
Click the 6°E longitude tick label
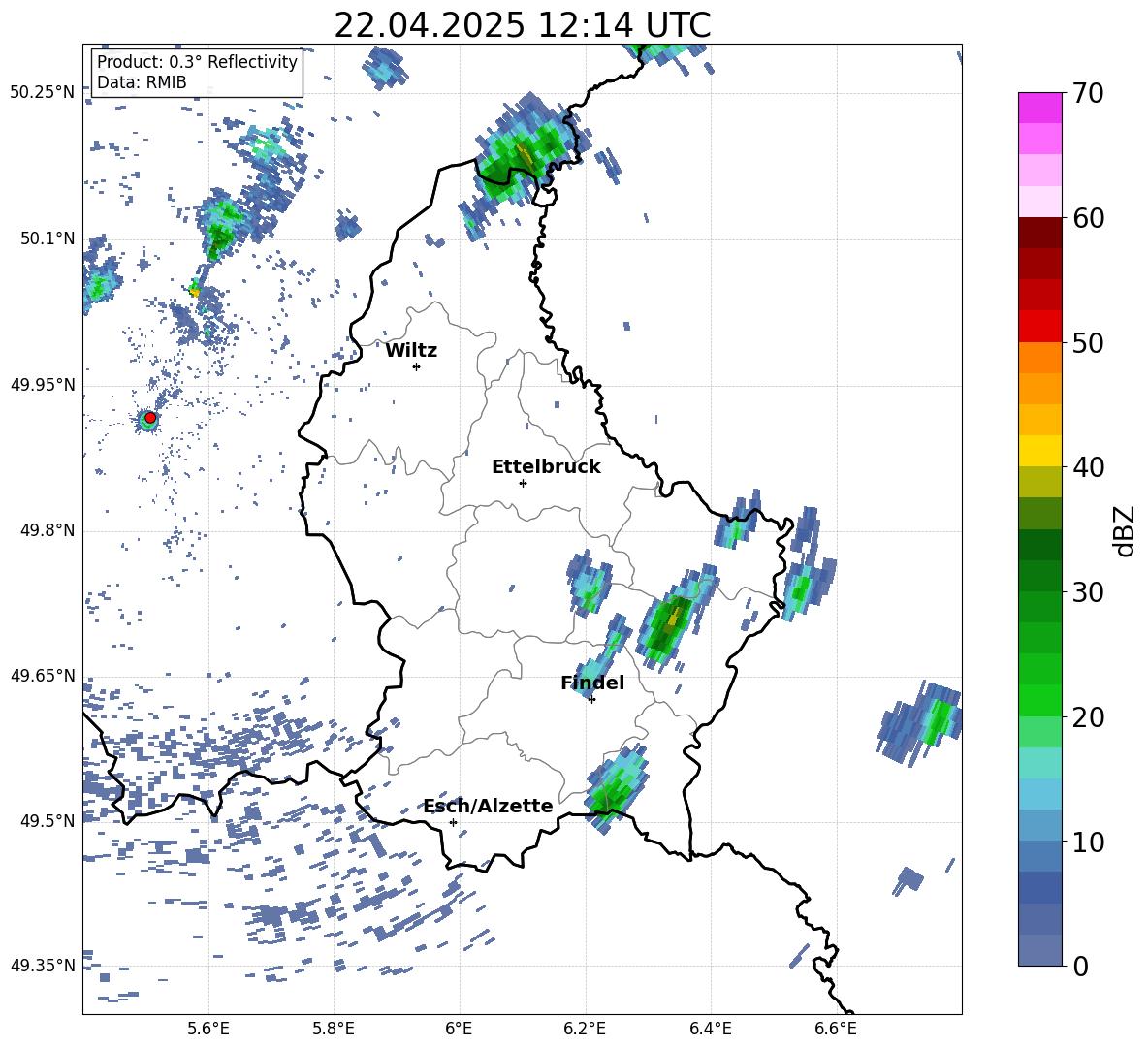pyautogui.click(x=459, y=1029)
